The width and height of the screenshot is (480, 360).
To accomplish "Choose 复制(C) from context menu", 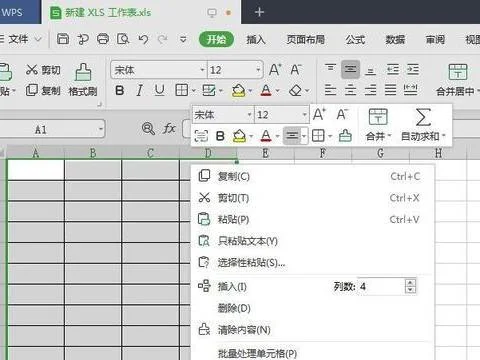I will tap(313, 176).
